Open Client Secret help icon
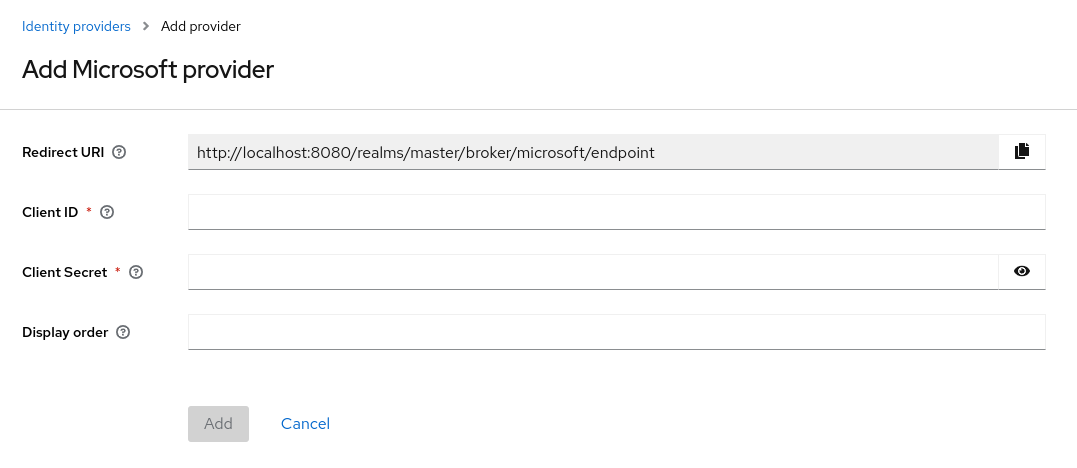Screen dimensions: 1077x468 click(x=137, y=272)
